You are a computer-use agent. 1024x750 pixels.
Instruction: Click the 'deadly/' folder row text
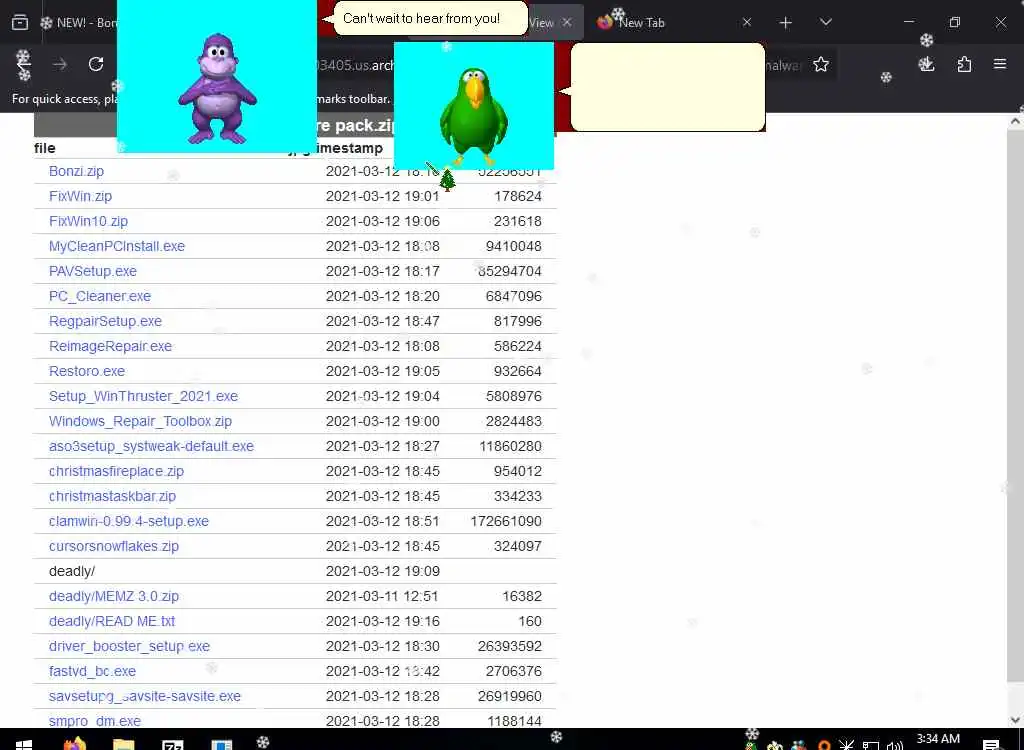(x=72, y=571)
